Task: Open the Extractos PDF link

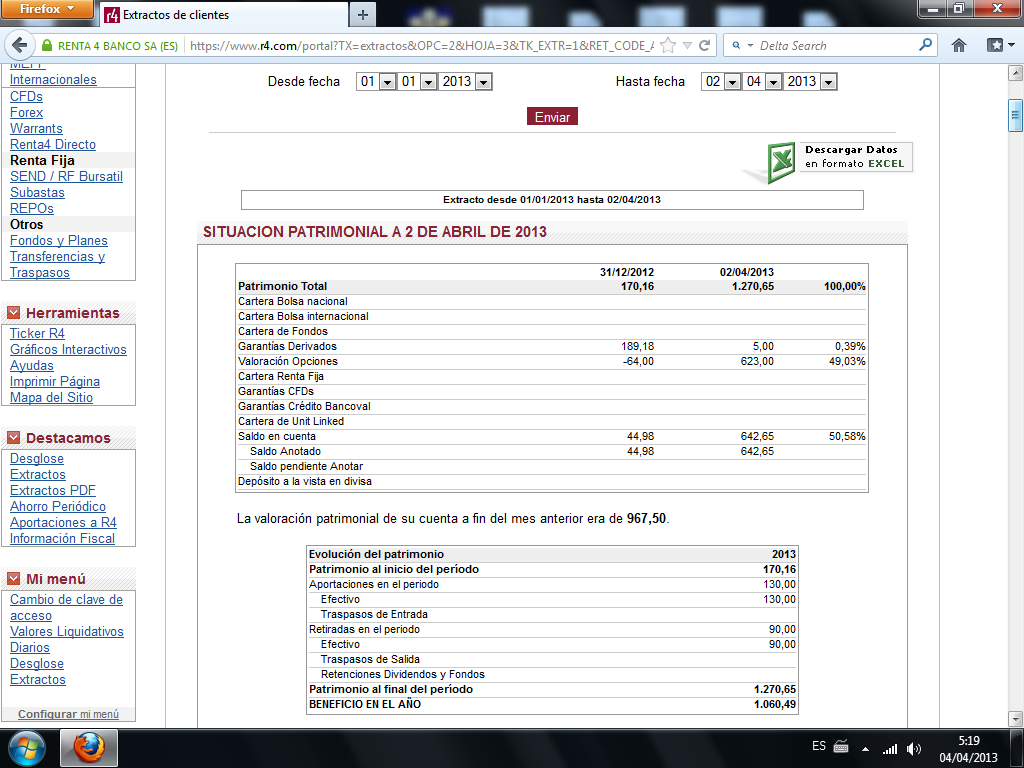Action: [x=53, y=490]
